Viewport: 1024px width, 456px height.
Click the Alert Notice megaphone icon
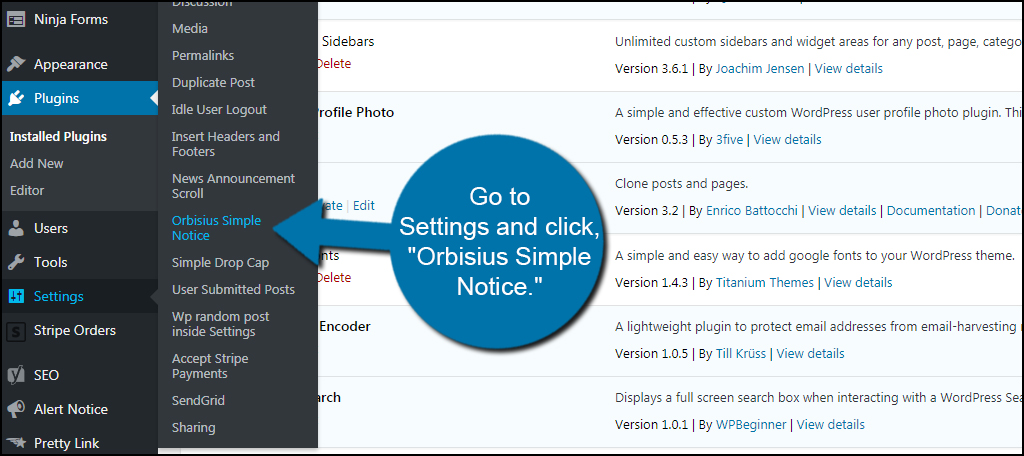[x=16, y=410]
